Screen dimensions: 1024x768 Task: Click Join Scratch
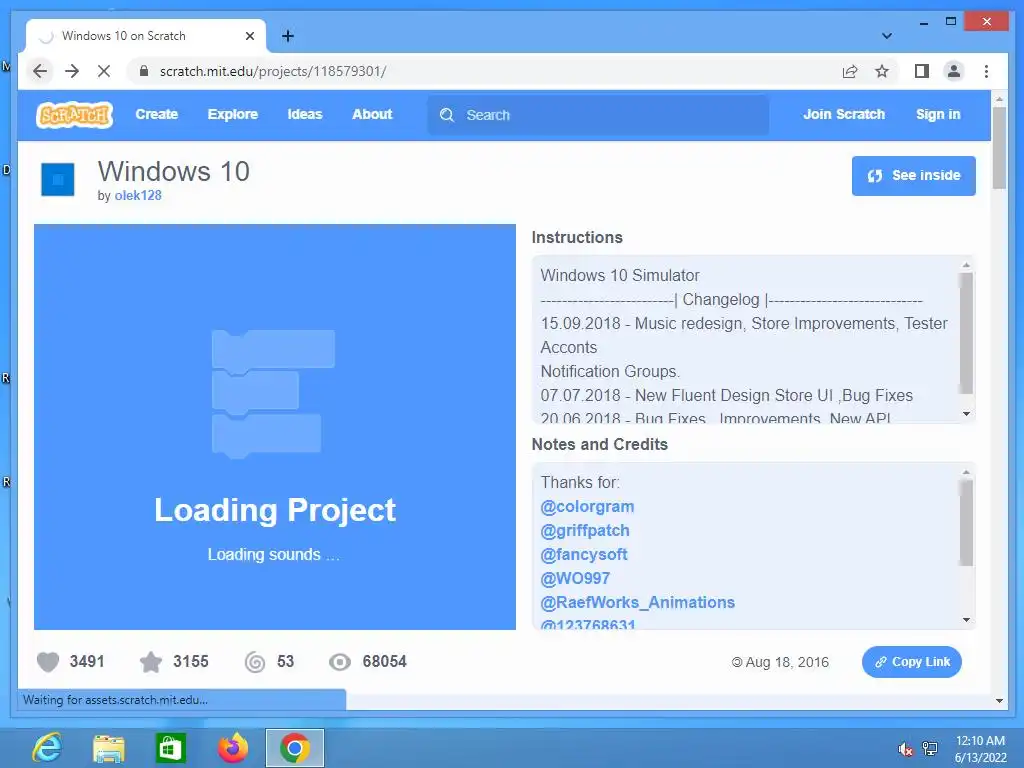[x=844, y=114]
